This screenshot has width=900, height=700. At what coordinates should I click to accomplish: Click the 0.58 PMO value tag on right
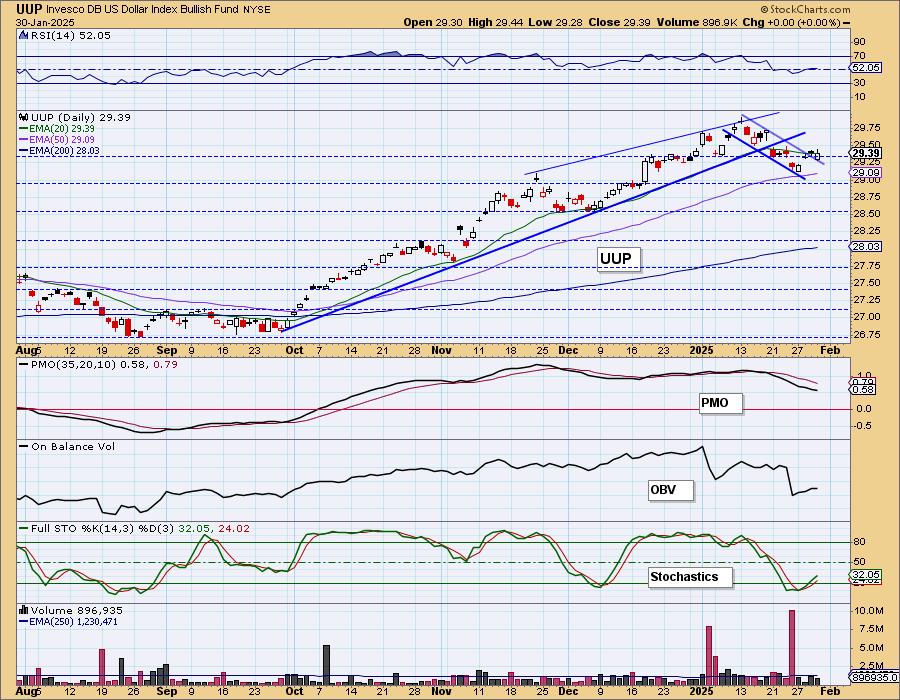(865, 390)
